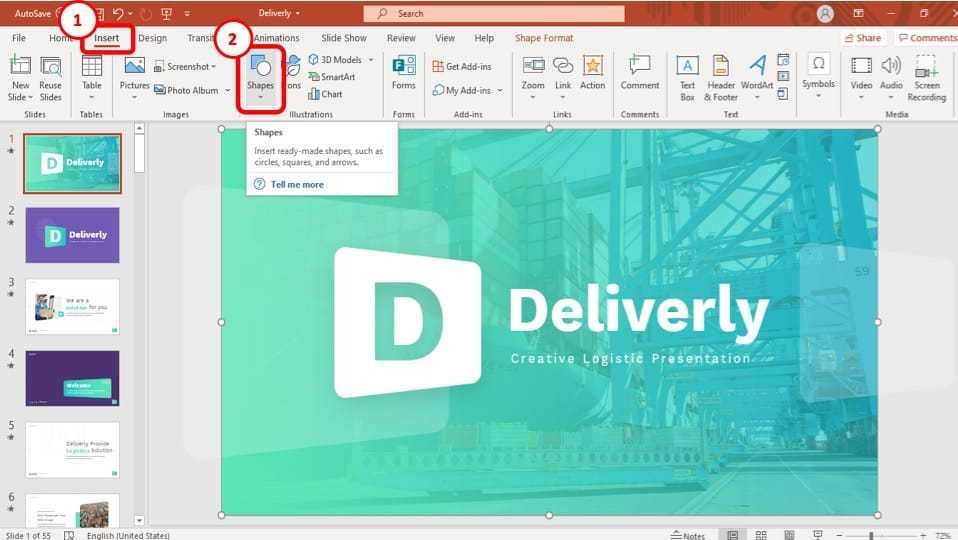Open the Forms button
Viewport: 958px width, 540px height.
coord(404,75)
